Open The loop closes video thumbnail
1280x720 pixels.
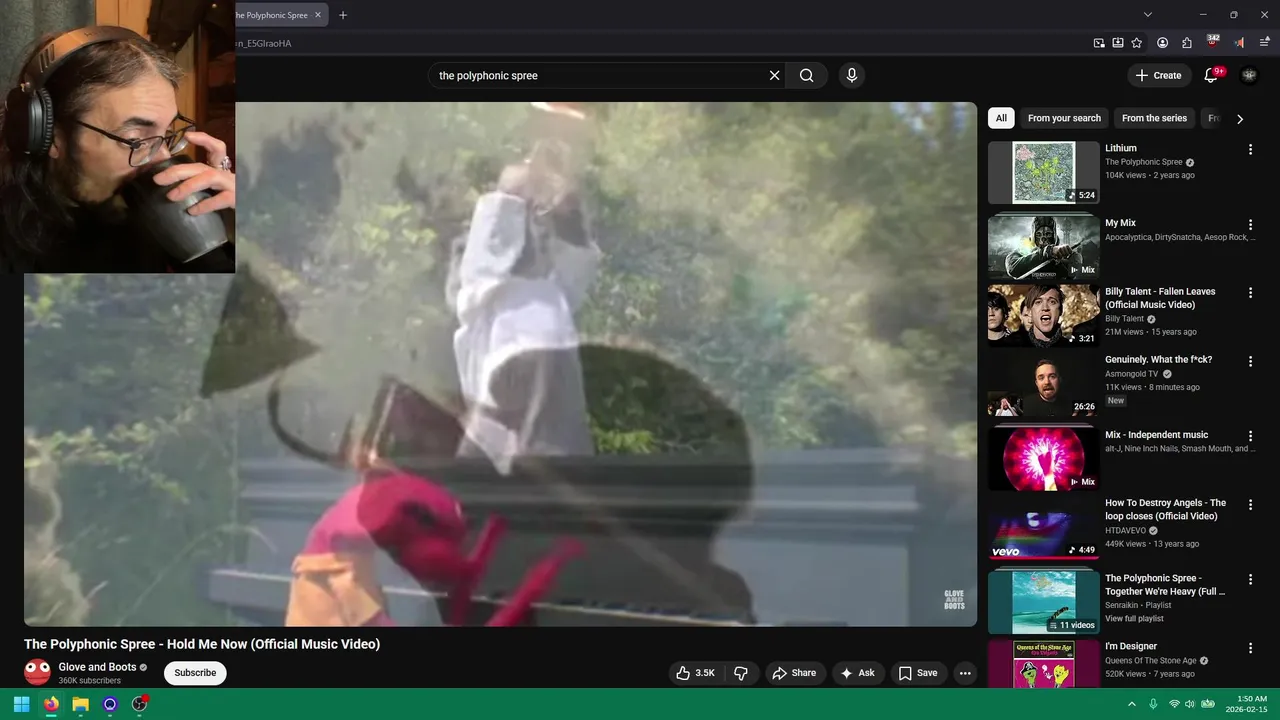pyautogui.click(x=1044, y=527)
